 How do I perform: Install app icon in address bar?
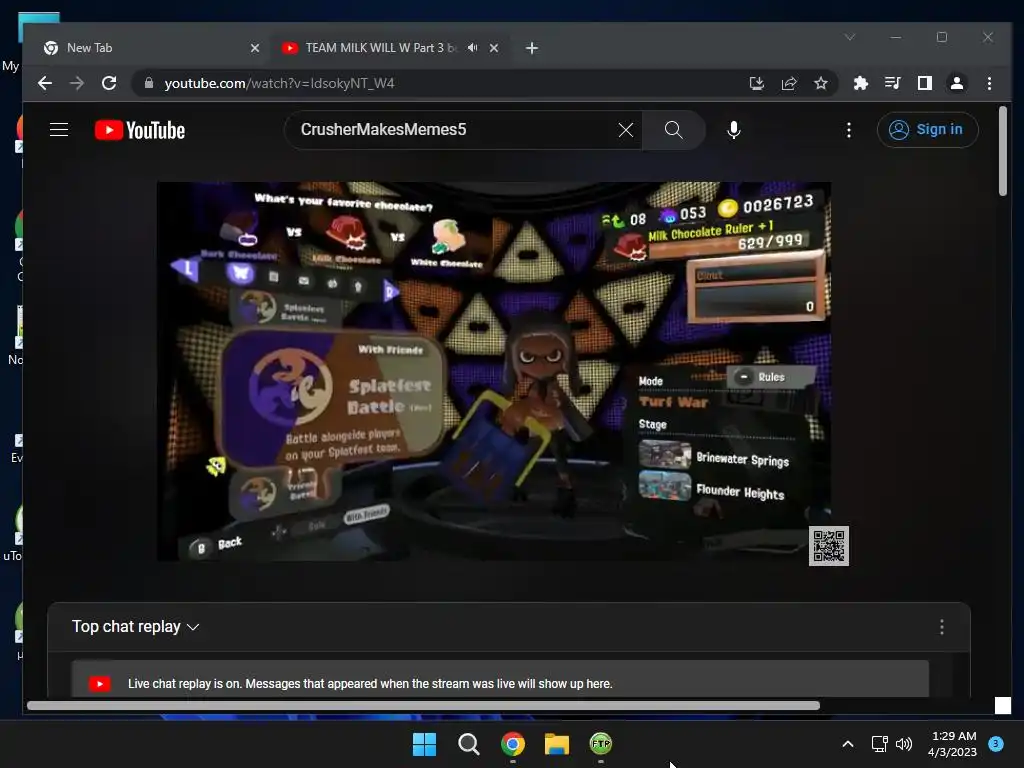click(757, 83)
